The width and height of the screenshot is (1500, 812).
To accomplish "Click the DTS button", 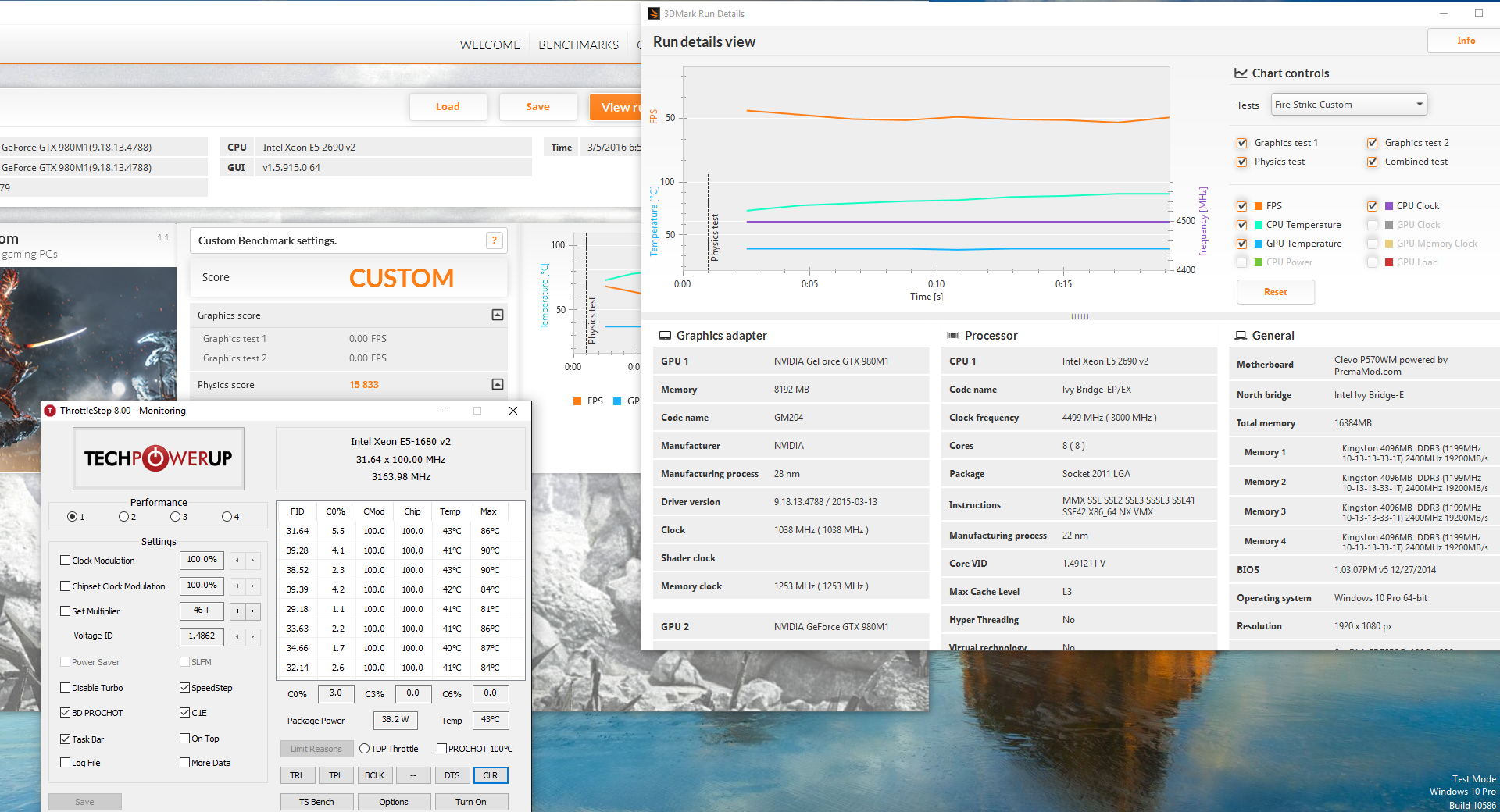I will [x=452, y=775].
